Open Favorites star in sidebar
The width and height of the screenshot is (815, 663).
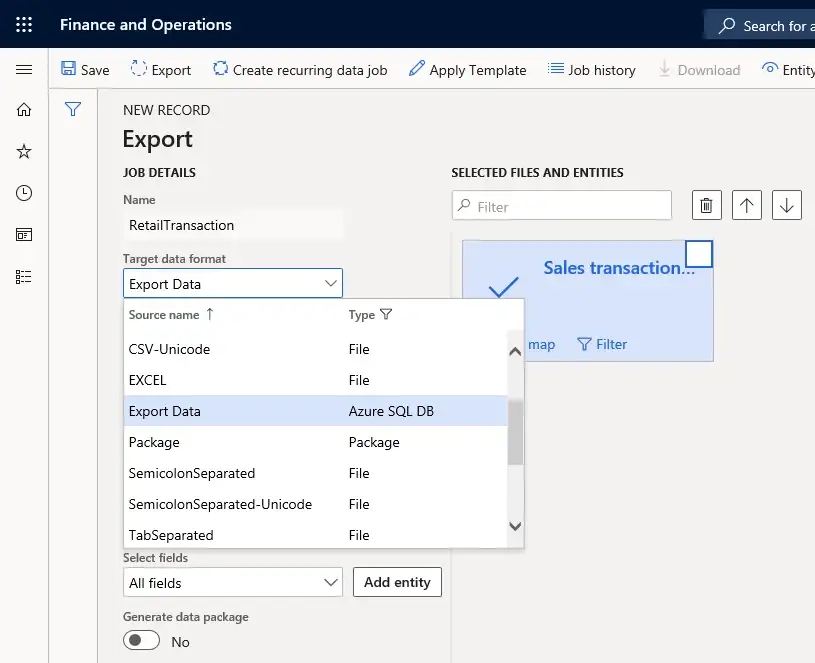coord(24,151)
